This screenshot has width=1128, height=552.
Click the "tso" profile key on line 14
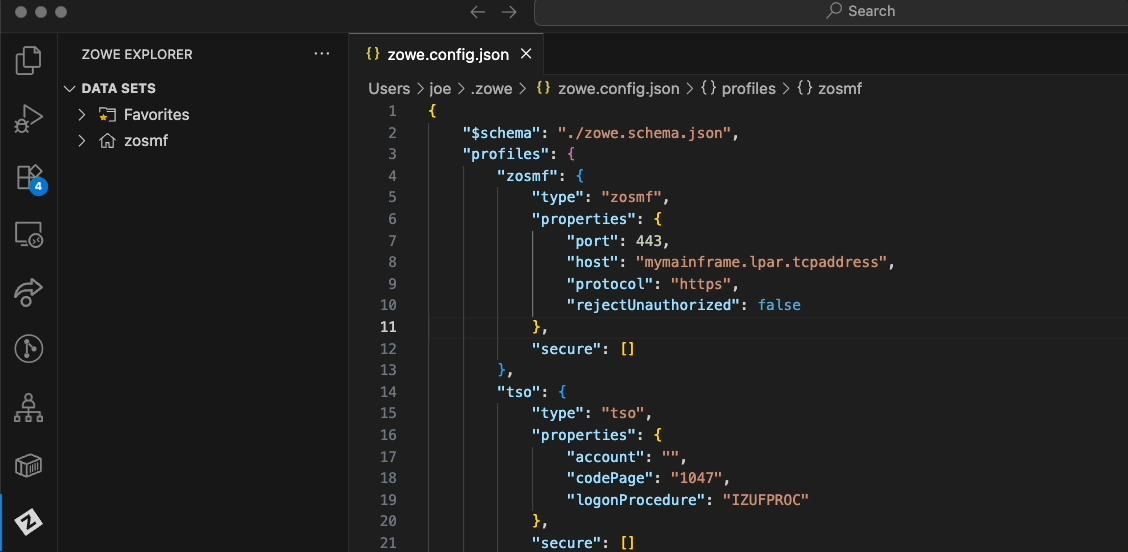518,392
